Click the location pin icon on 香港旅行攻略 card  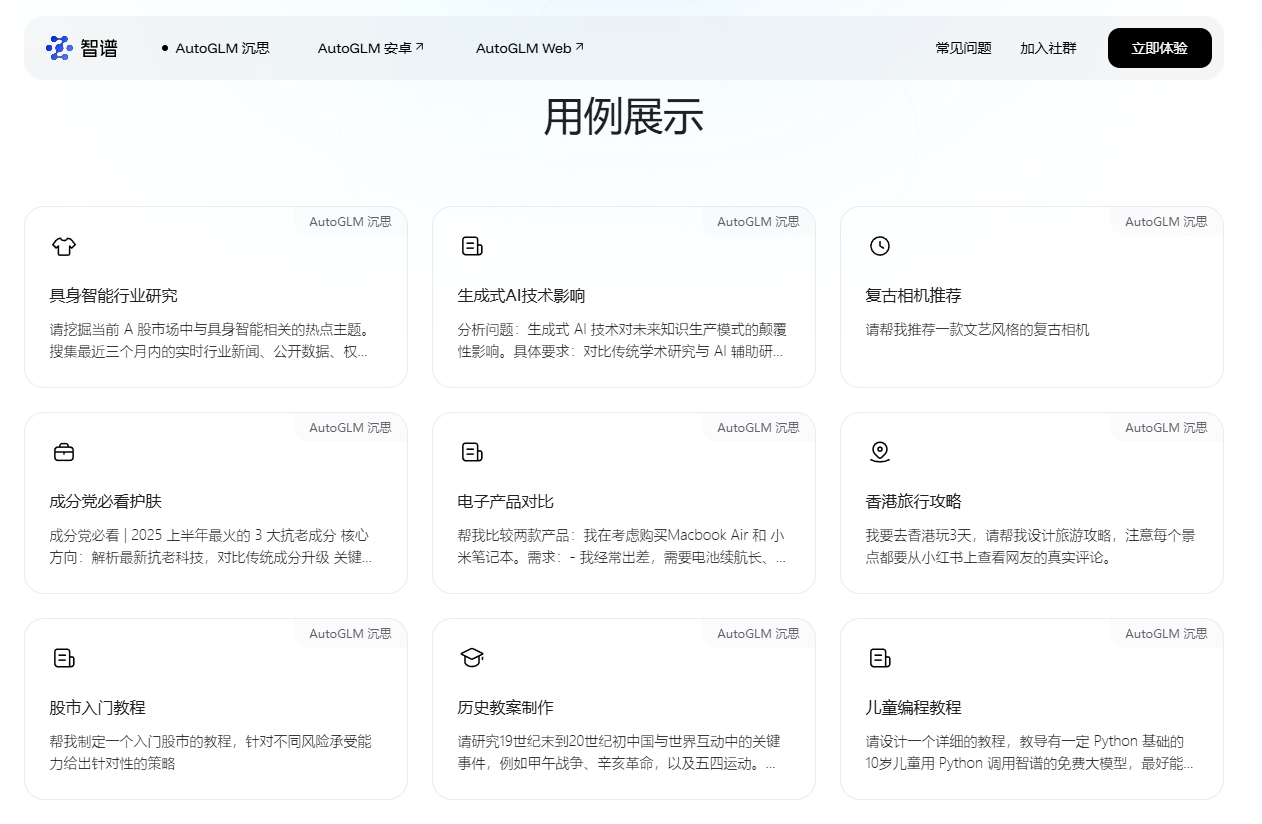click(880, 452)
